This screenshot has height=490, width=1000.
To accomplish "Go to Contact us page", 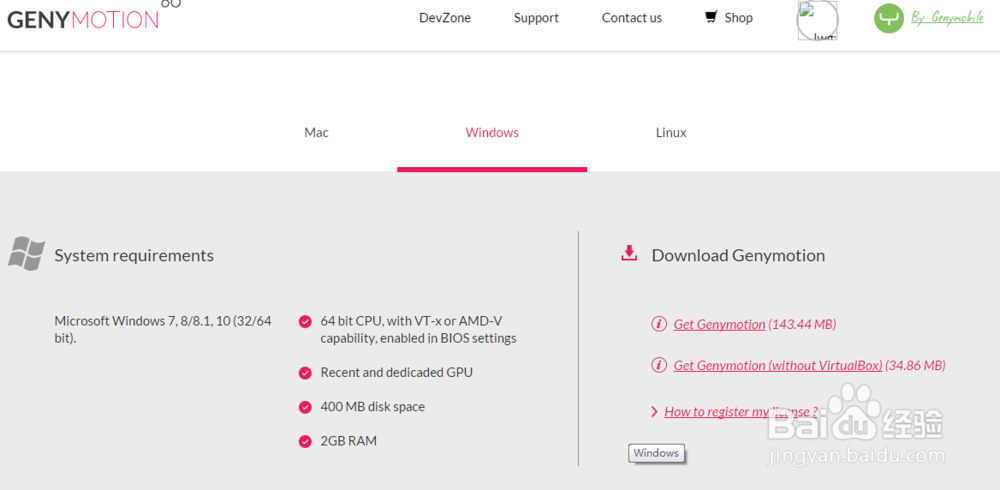I will pyautogui.click(x=632, y=18).
